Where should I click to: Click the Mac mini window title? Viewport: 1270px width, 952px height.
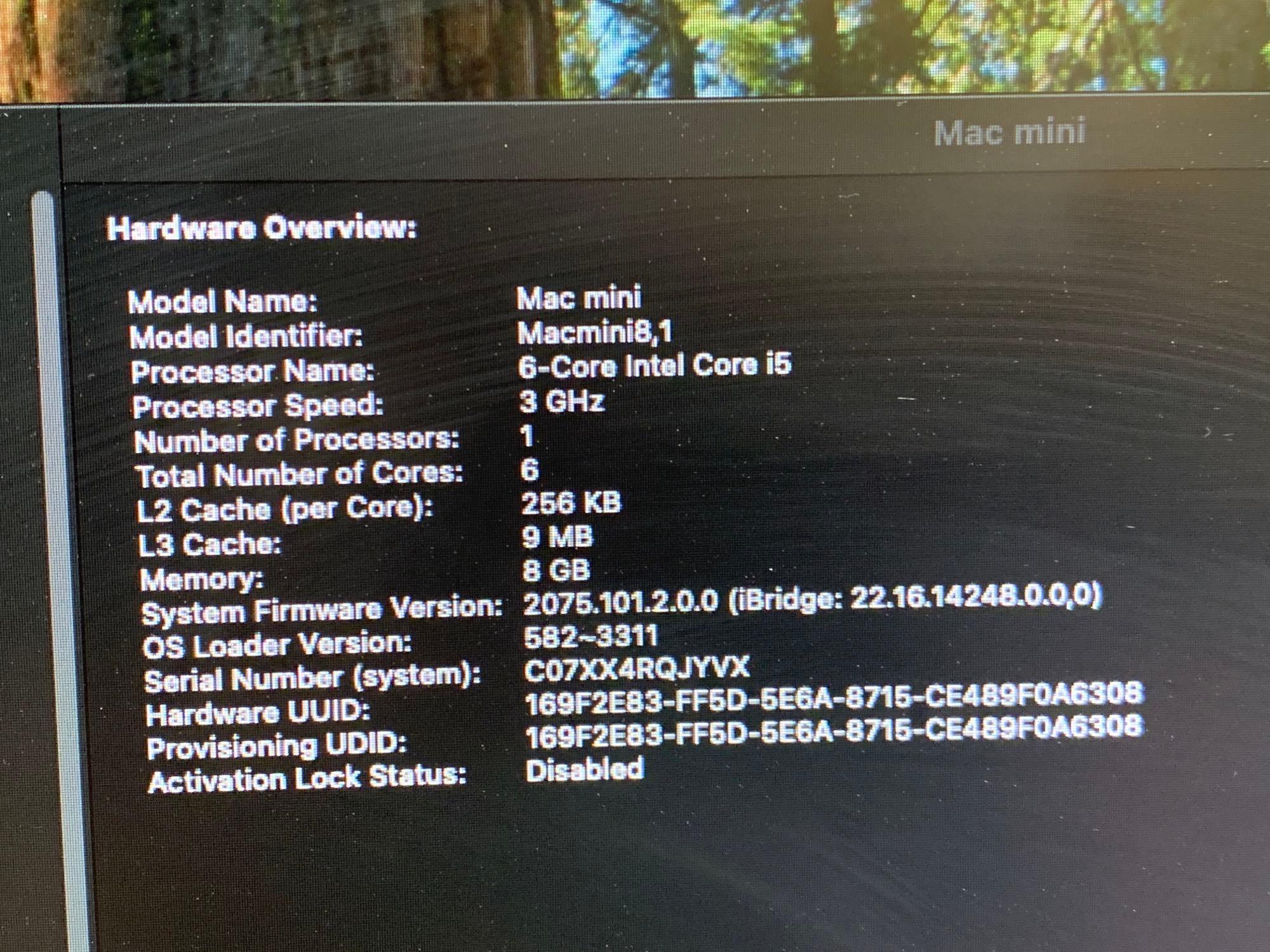coord(1009,133)
